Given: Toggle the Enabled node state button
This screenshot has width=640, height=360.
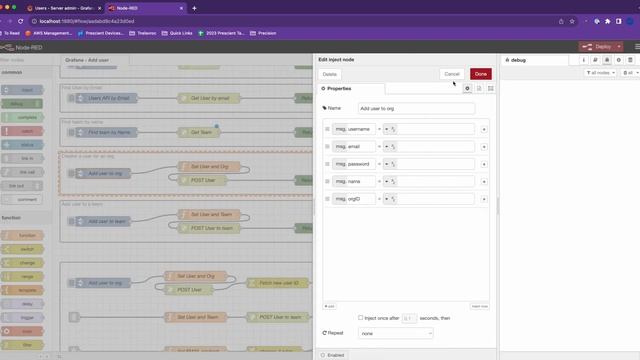Looking at the screenshot, I should 333,355.
